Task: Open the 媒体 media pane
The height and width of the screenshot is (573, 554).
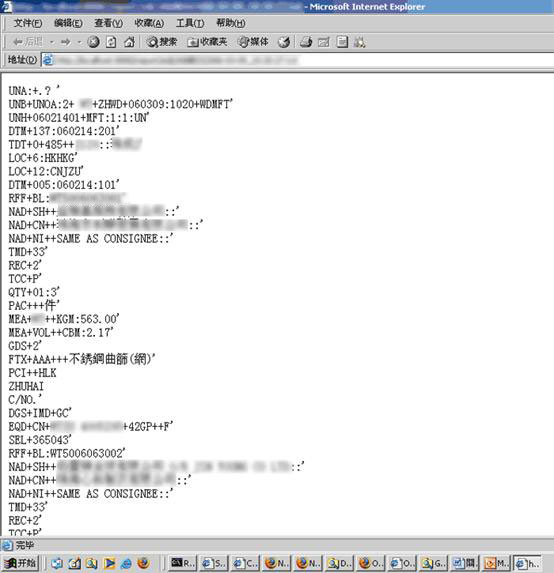Action: click(253, 42)
